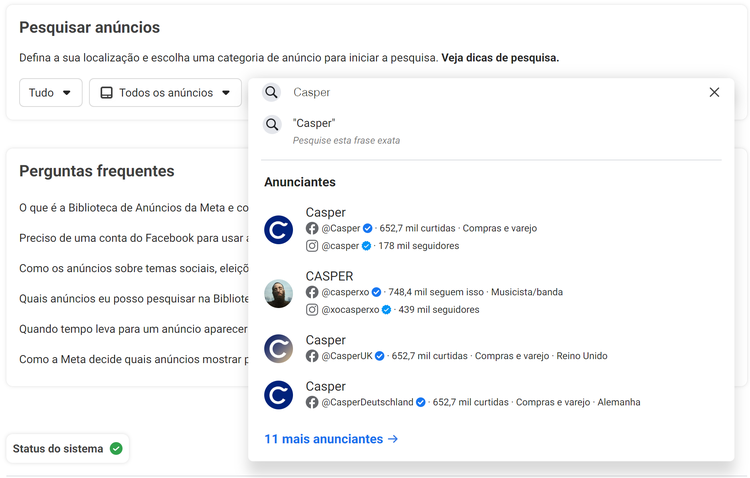
Task: Open FAQ "Quando tempo leva para um anúncio"
Action: (133, 329)
